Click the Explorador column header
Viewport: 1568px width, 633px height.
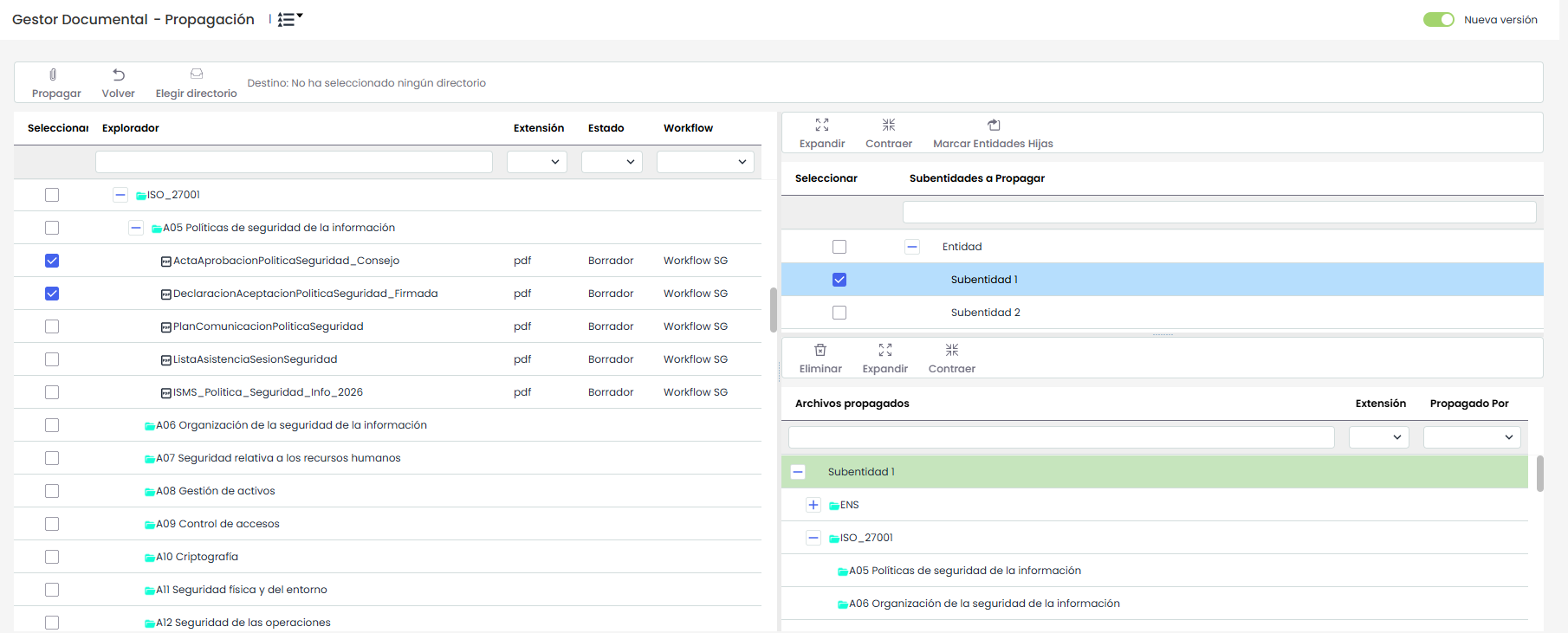point(131,128)
